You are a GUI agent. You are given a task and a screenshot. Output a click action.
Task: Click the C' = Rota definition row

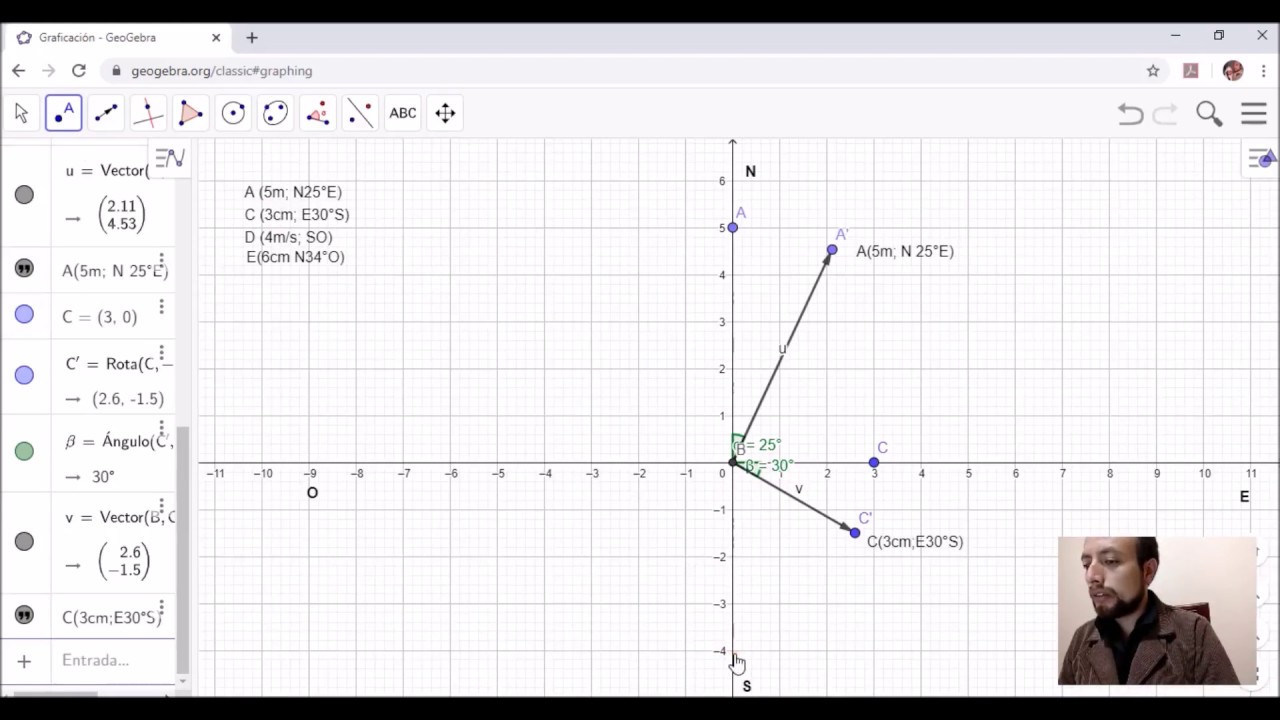click(x=112, y=378)
